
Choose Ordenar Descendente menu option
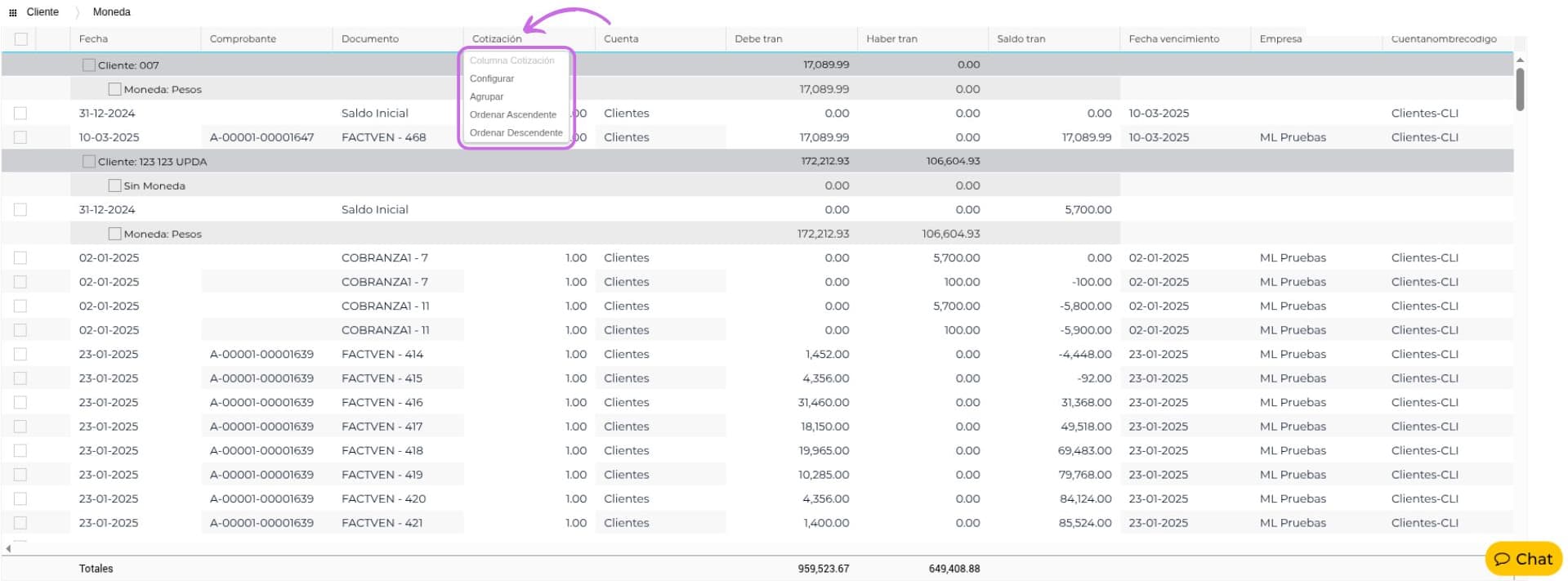516,132
